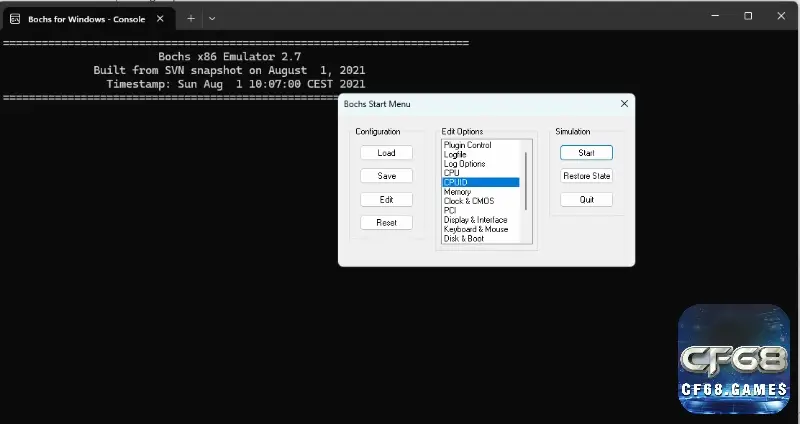Close the terminal window

tap(781, 16)
